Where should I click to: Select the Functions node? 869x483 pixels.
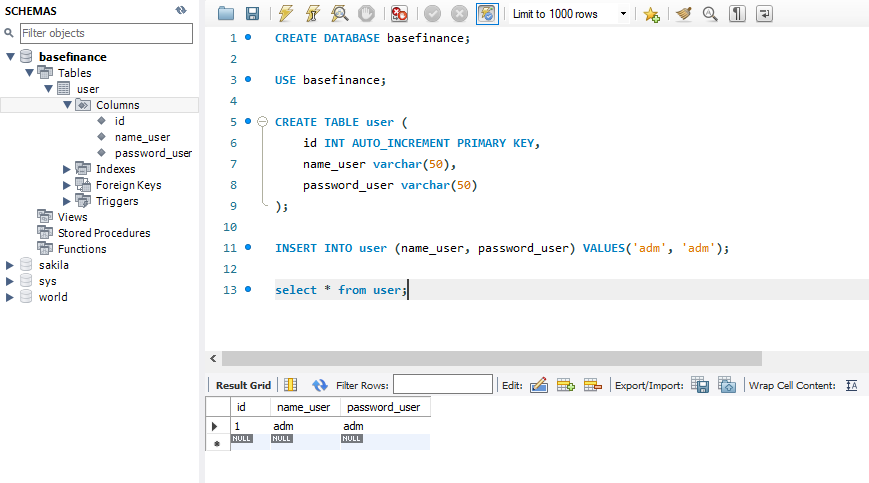82,249
